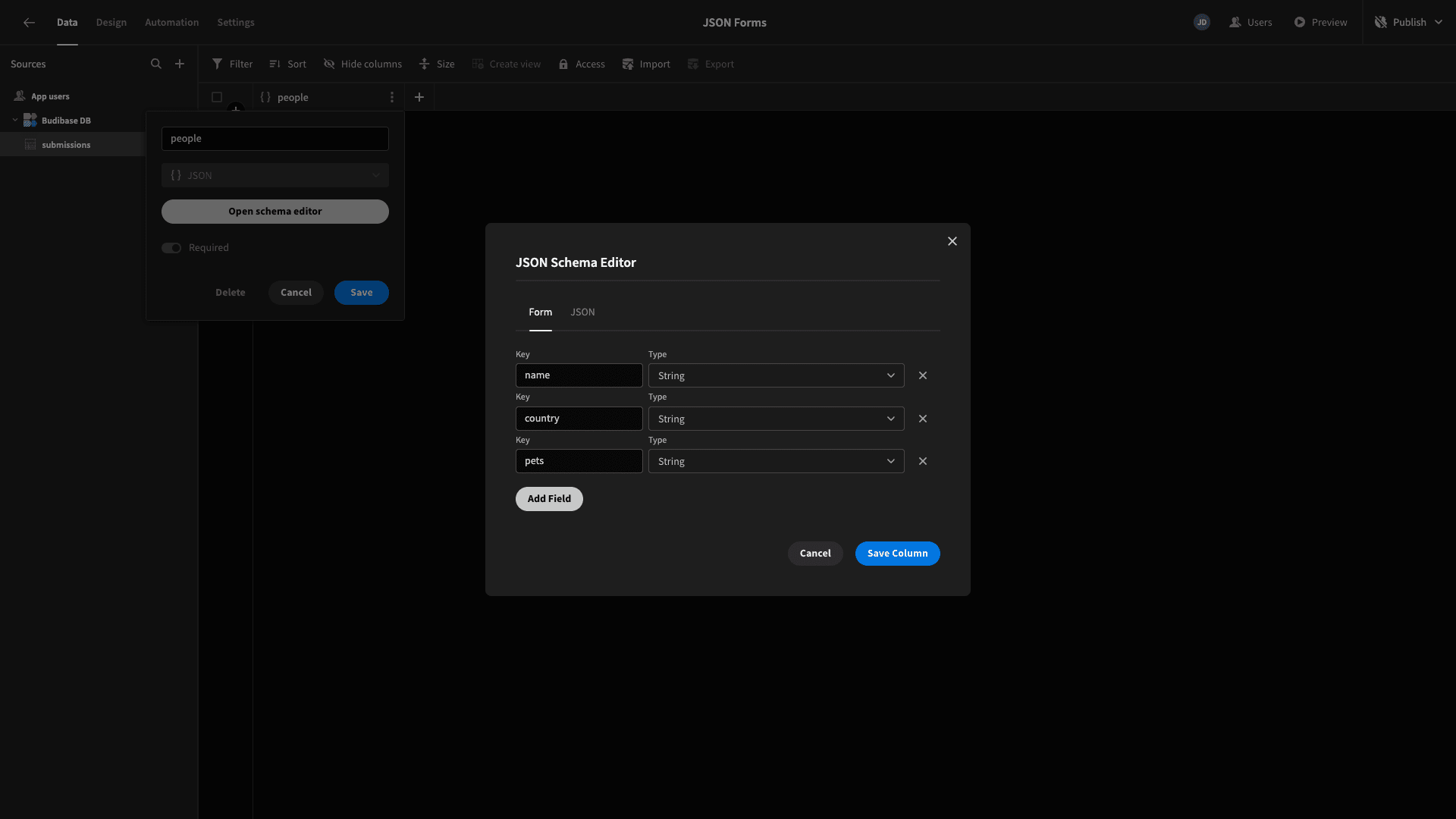The image size is (1456, 819).
Task: Remove the pets field row
Action: tap(923, 461)
